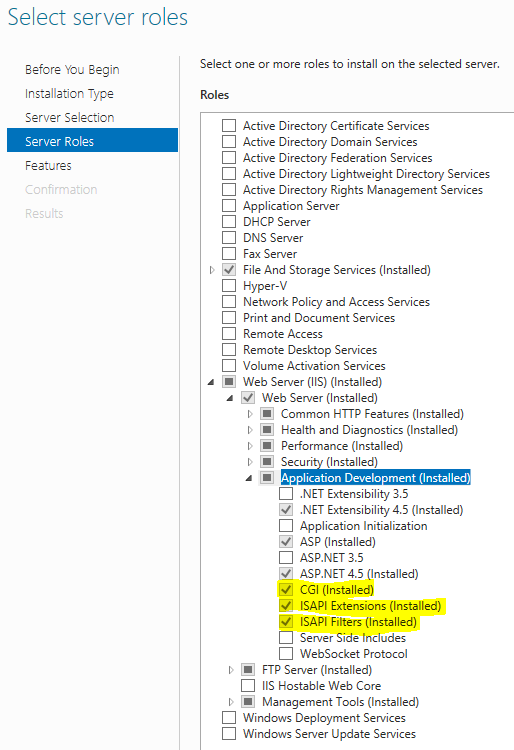Click the ASP (Installed) label
Screen dimensions: 514x750
[338, 542]
